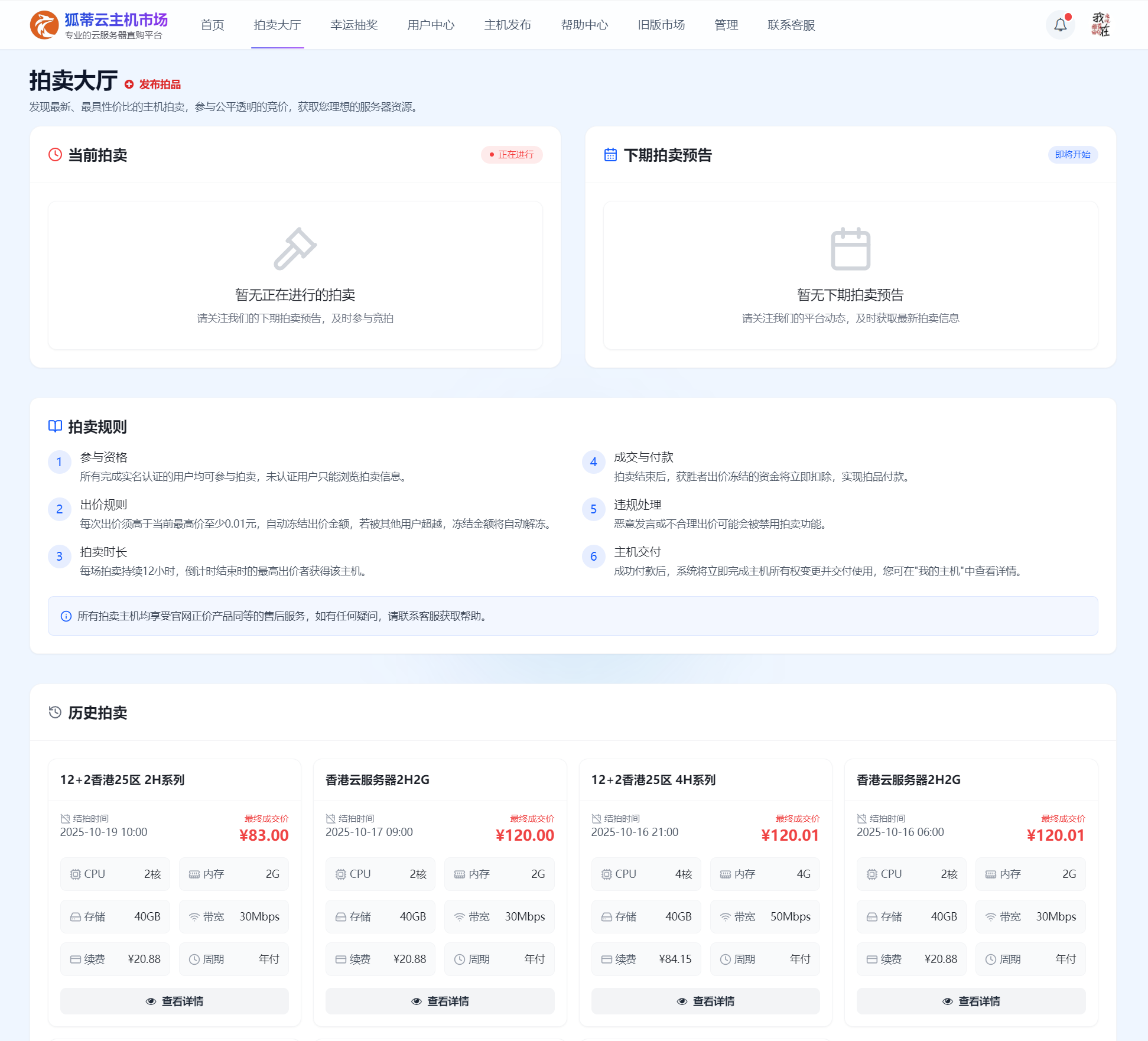1148x1041 pixels.
Task: Click the history icon beside 历史拍卖
Action: (55, 713)
